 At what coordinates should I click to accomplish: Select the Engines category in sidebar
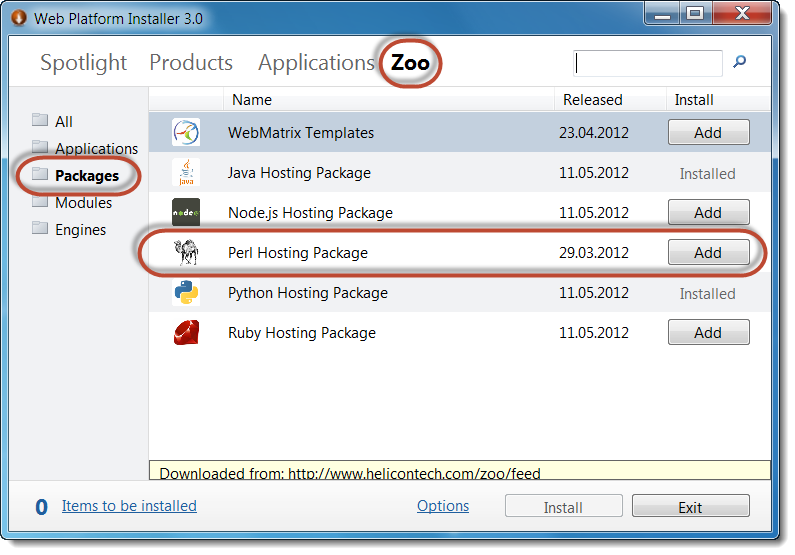pos(80,229)
